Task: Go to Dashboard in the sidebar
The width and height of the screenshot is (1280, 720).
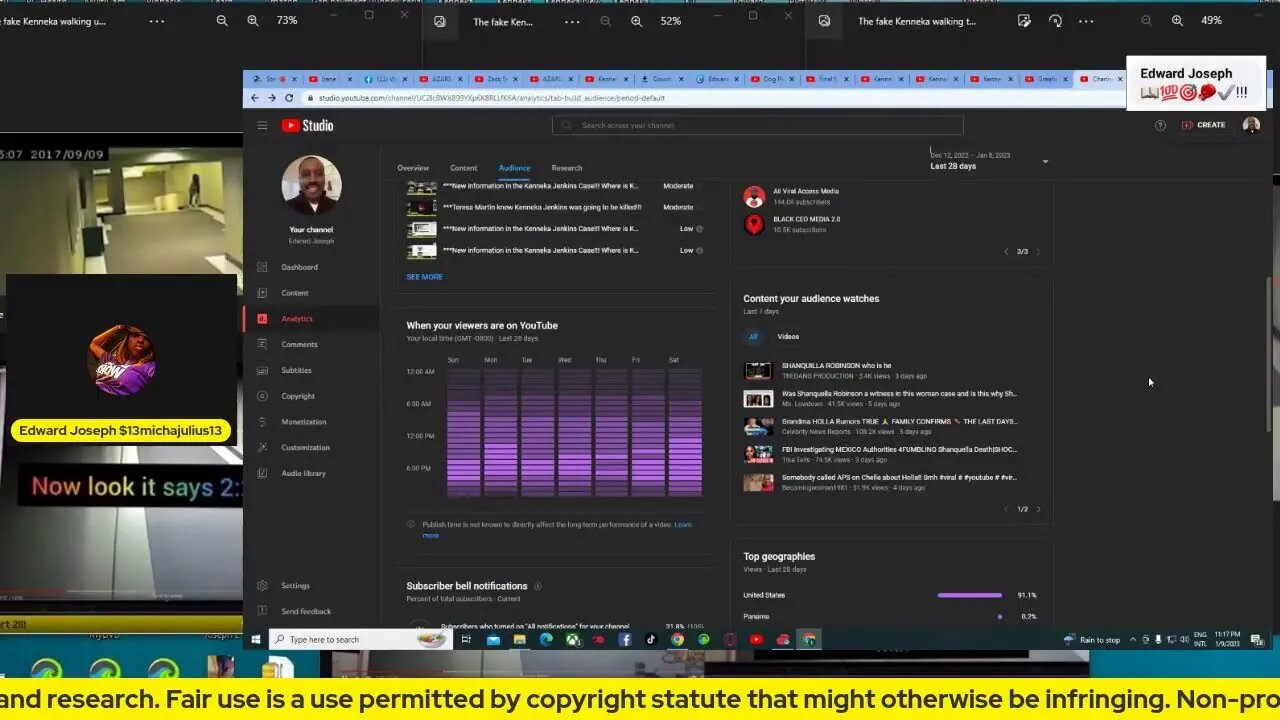Action: (299, 267)
